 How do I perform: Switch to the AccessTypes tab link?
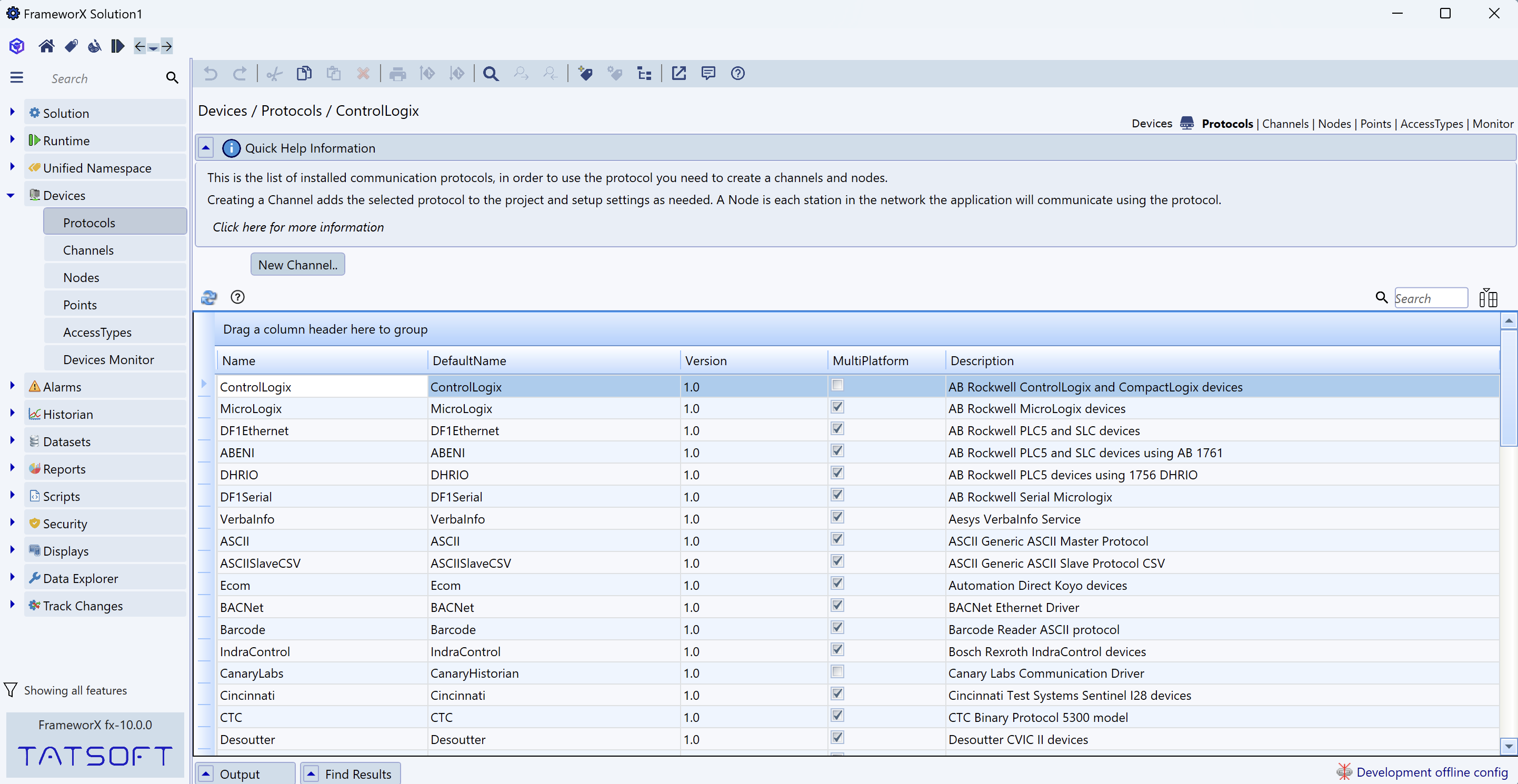click(1431, 124)
